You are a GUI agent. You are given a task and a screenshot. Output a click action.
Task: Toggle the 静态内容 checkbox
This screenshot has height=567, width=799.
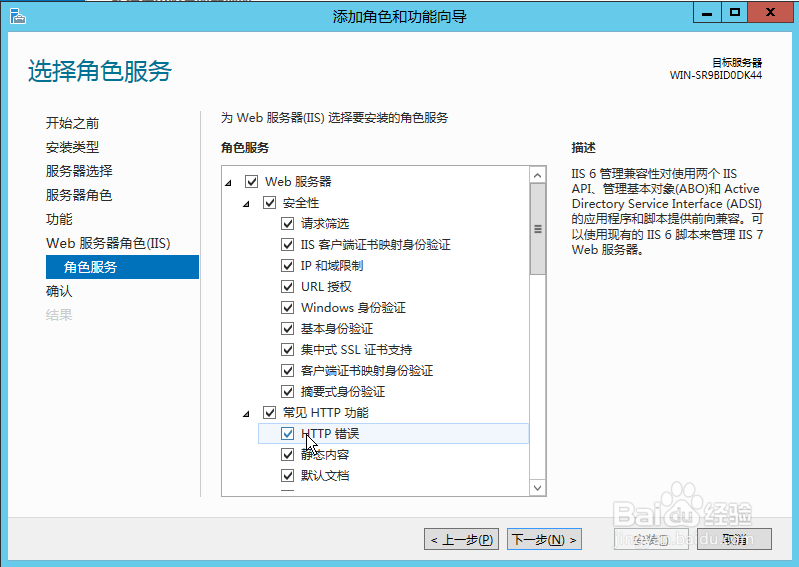tap(287, 454)
